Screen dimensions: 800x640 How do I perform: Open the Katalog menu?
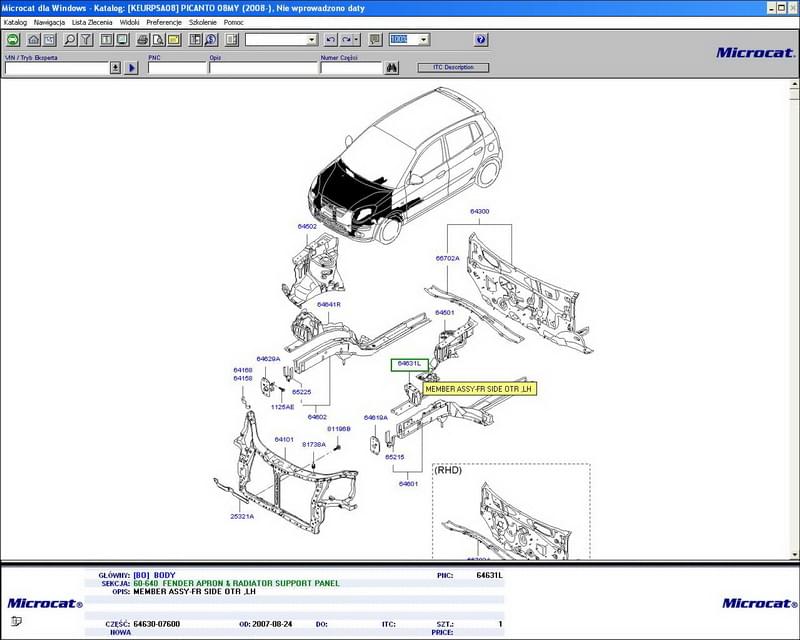tap(15, 22)
